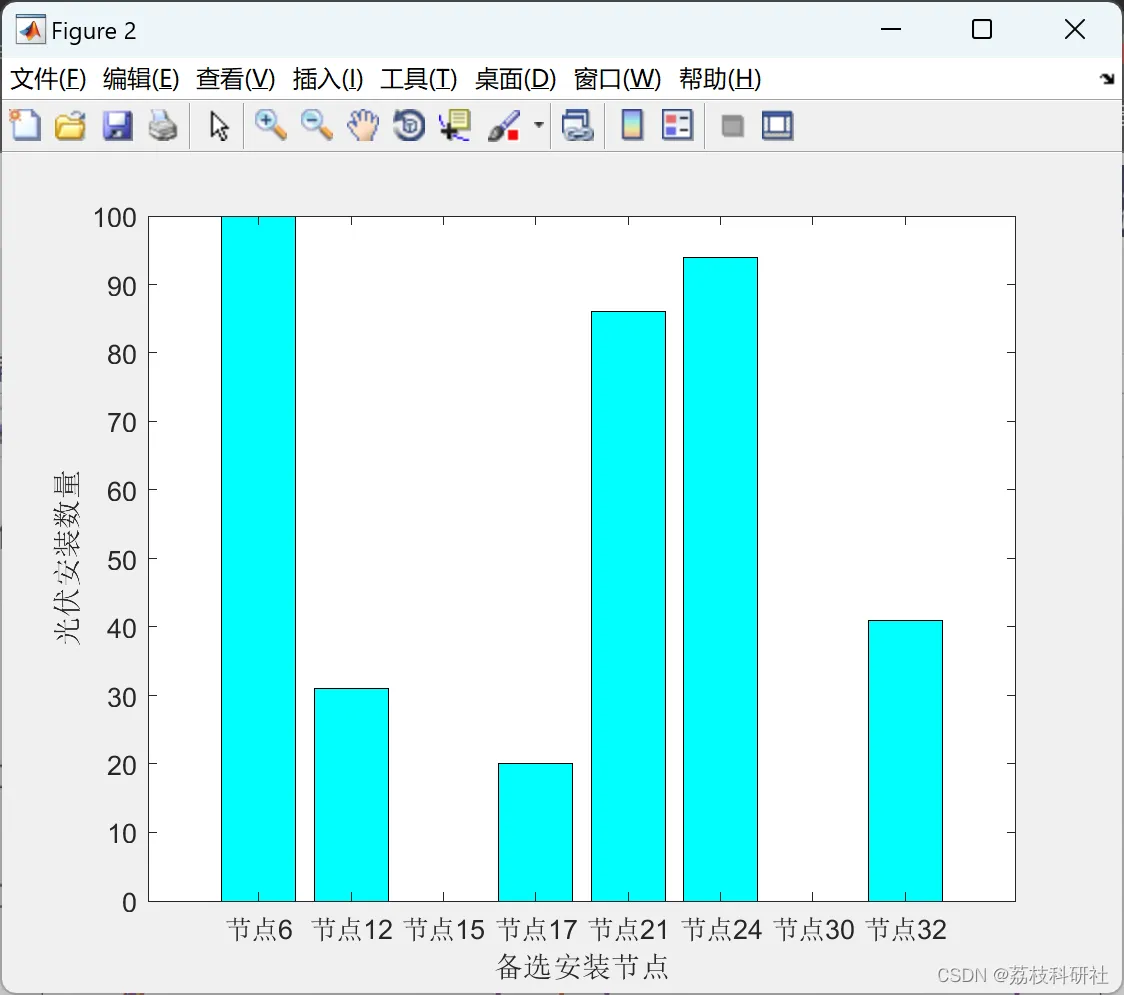Screen dimensions: 1124x995
Task: Print the figure via printer icon
Action: pyautogui.click(x=163, y=125)
